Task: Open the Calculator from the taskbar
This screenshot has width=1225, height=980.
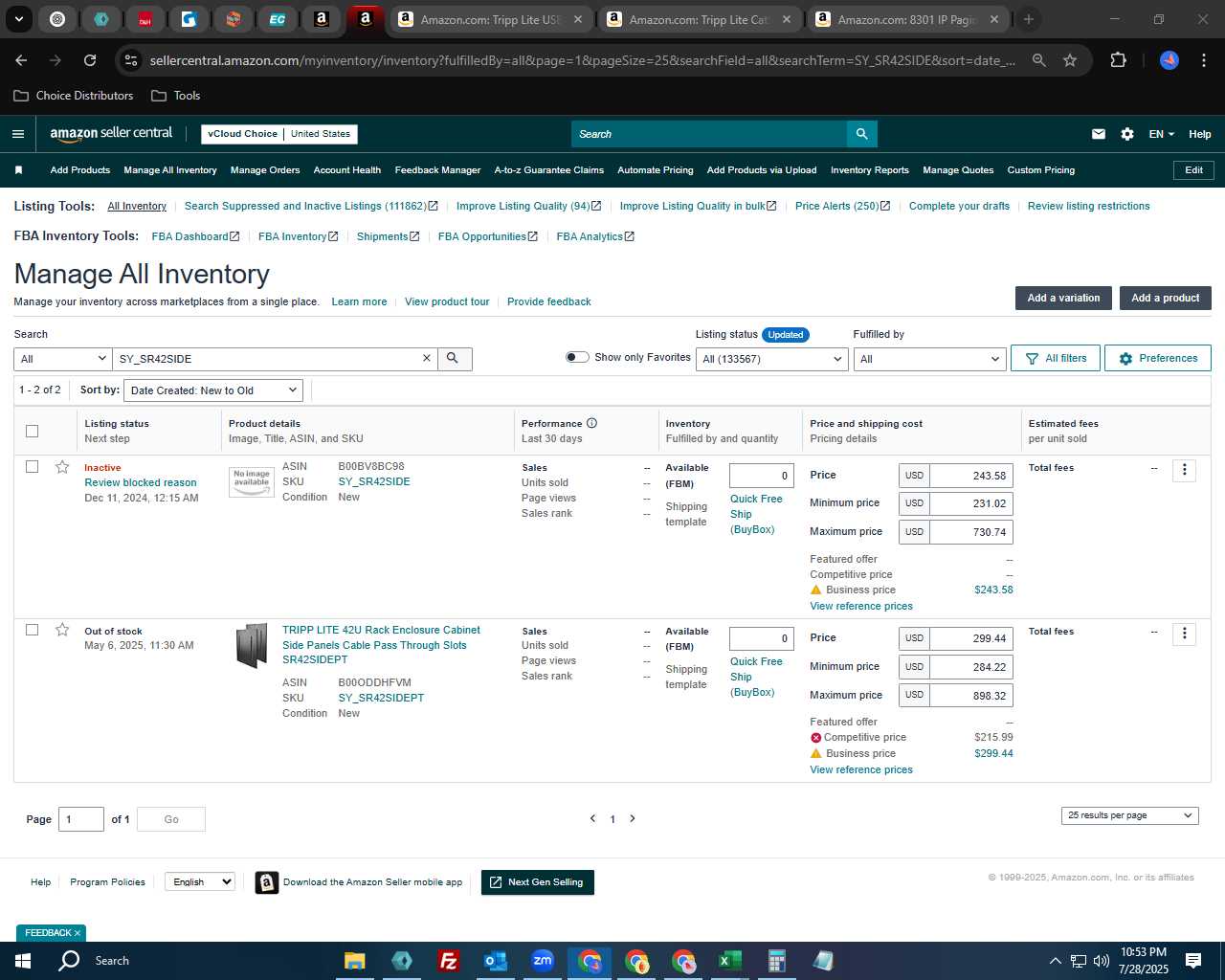Action: point(776,961)
